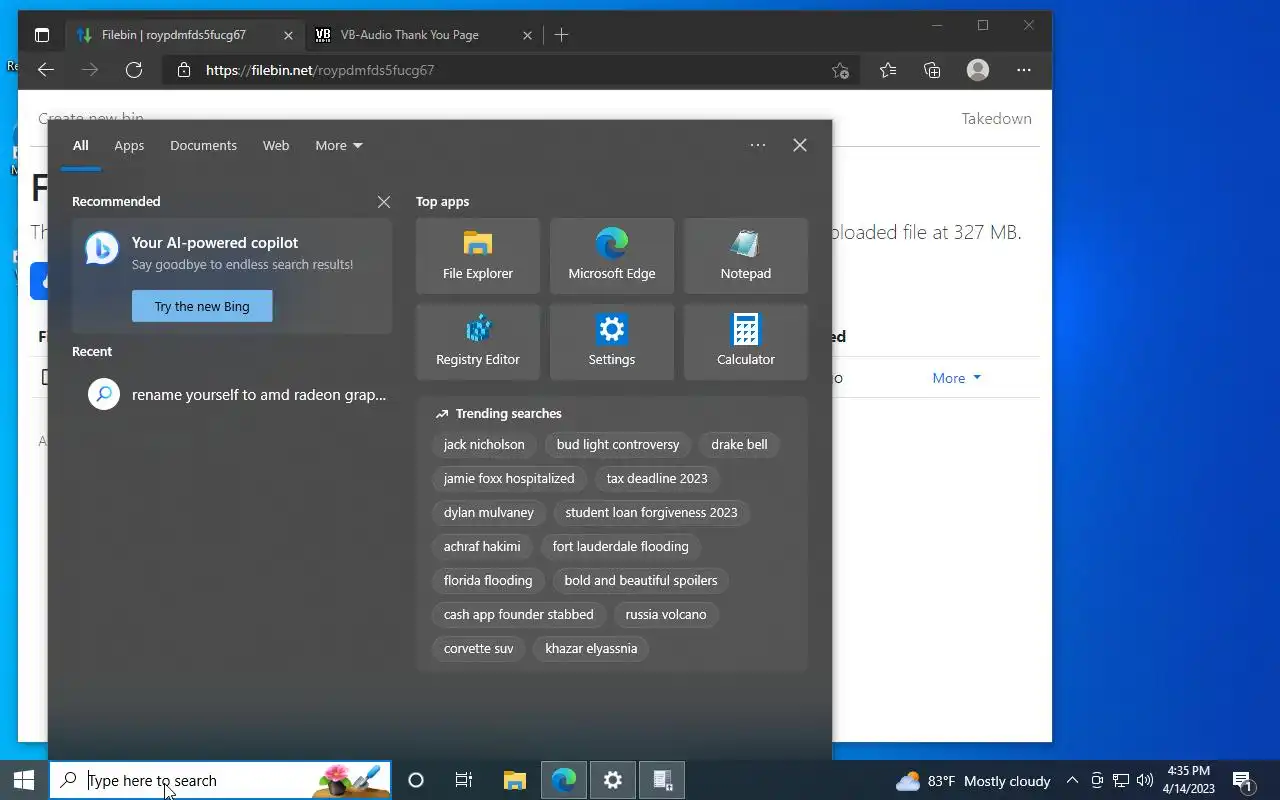
Task: Open Settings tile in Top apps
Action: point(612,342)
